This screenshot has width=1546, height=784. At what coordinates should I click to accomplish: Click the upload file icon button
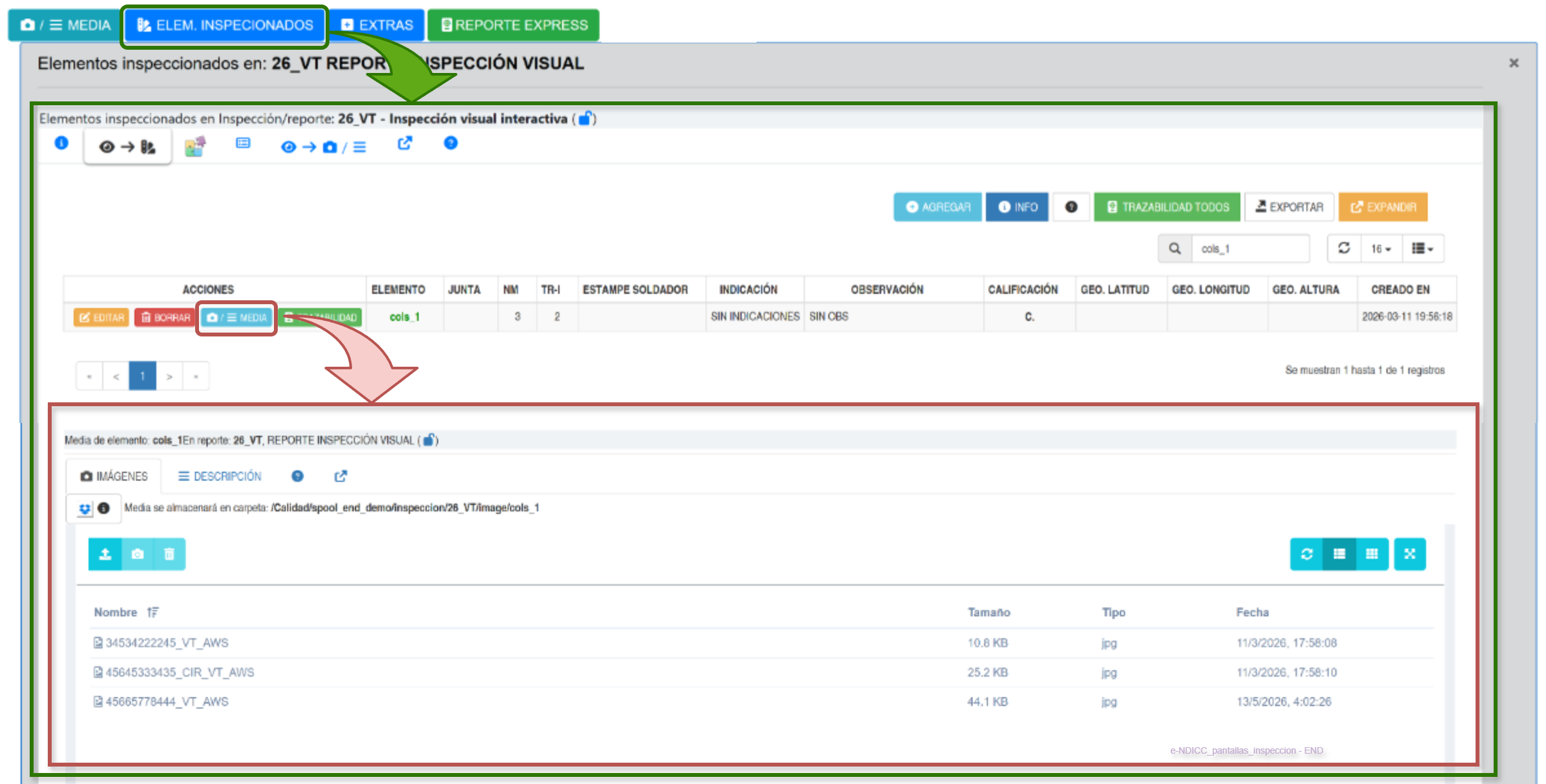[x=105, y=554]
